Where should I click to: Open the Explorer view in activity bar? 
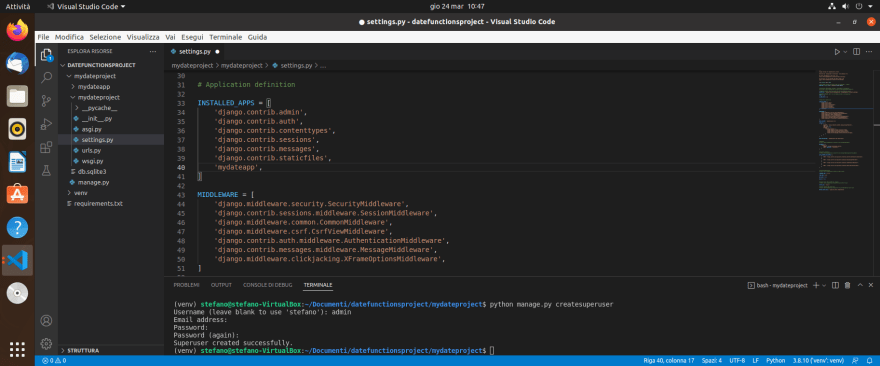(47, 54)
